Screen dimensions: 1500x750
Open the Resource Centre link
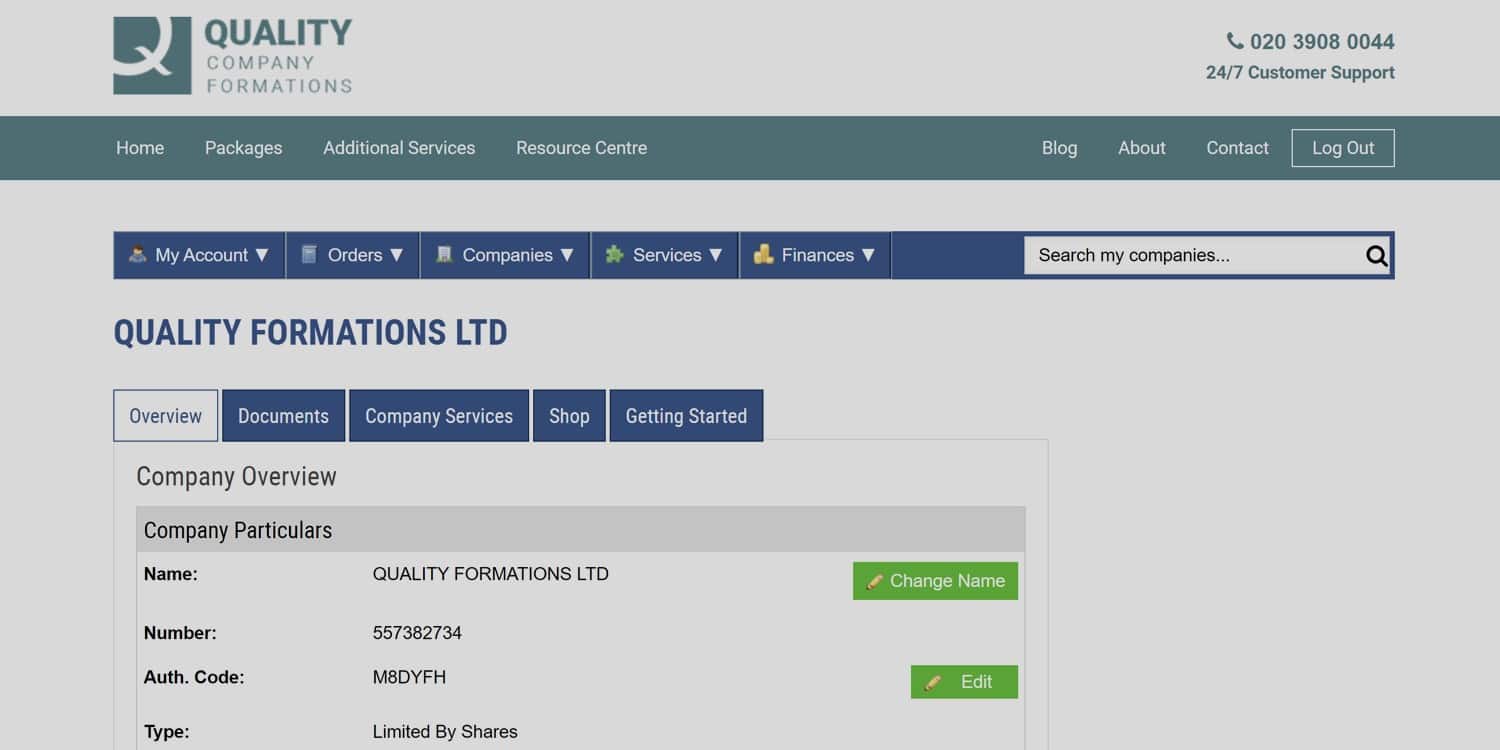[x=581, y=148]
